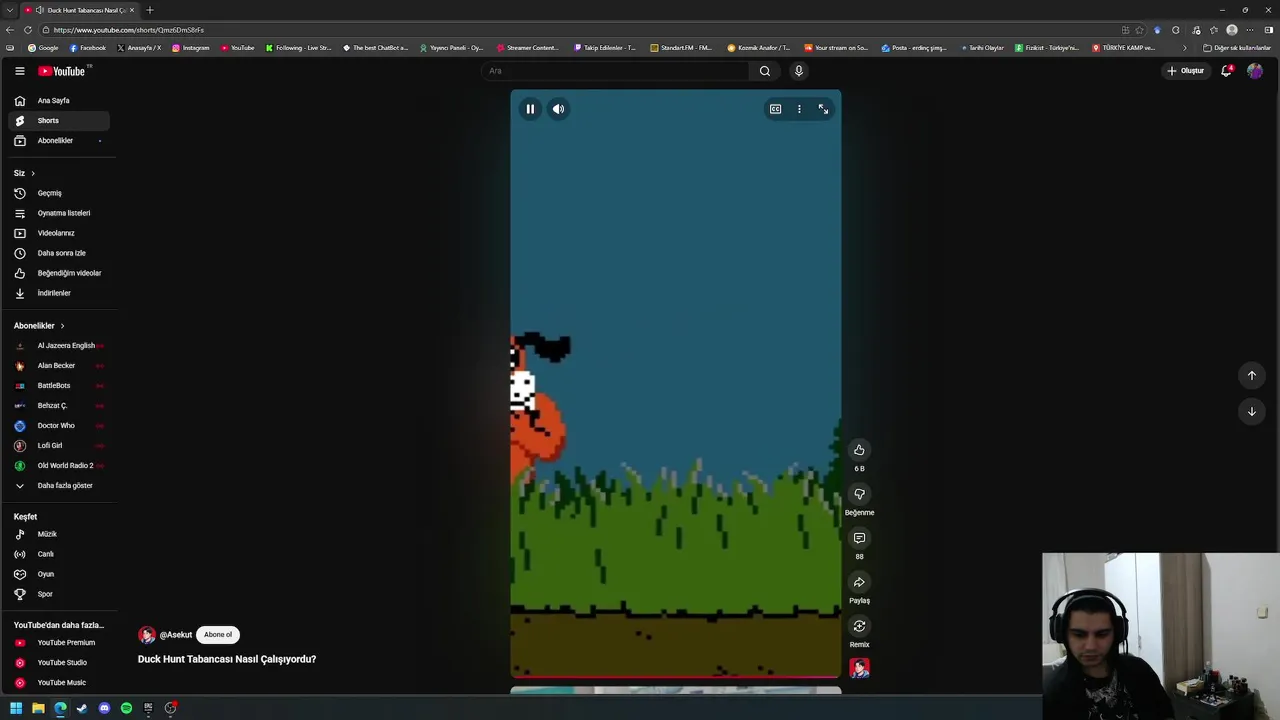
Task: Open Al Jazeera English subscription
Action: pos(59,346)
